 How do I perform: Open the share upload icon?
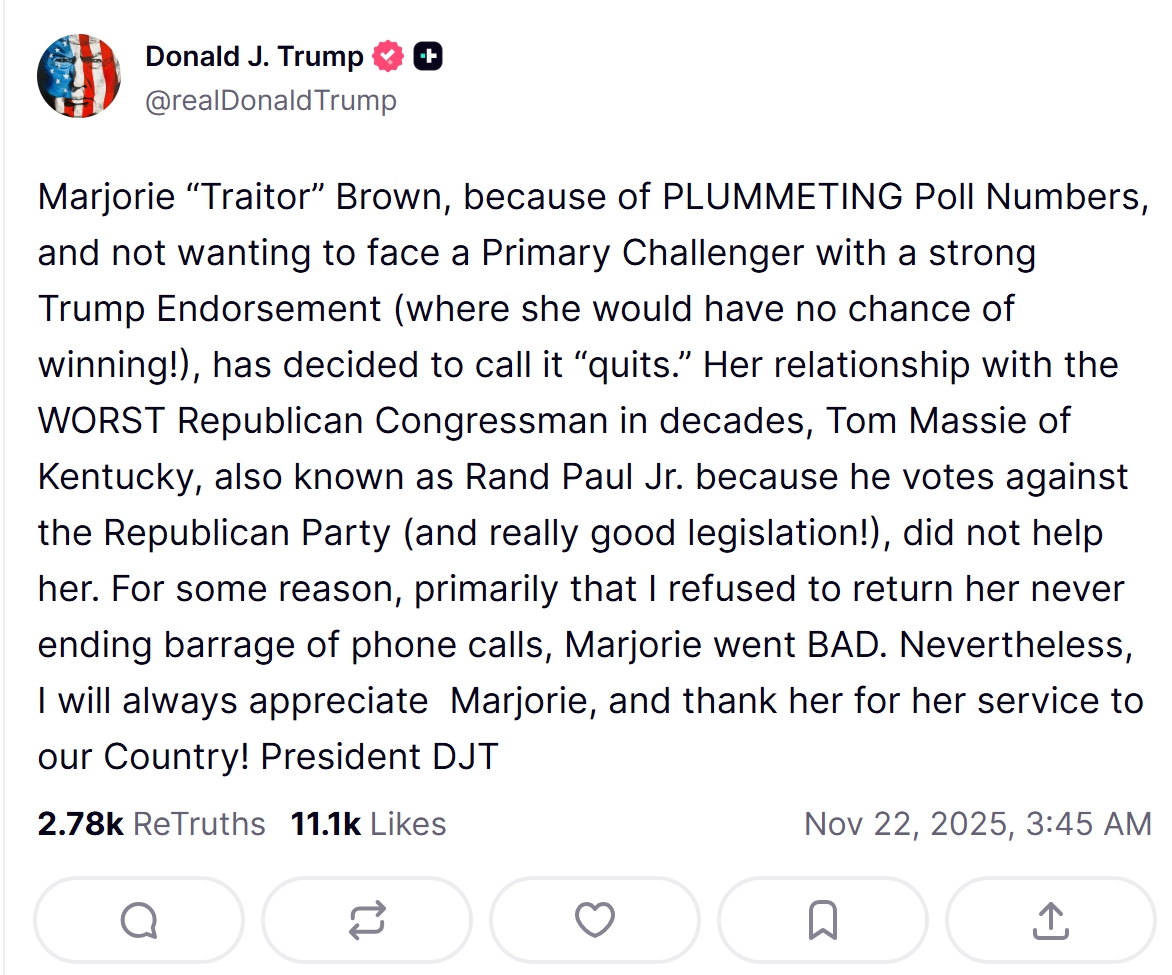[x=1050, y=920]
